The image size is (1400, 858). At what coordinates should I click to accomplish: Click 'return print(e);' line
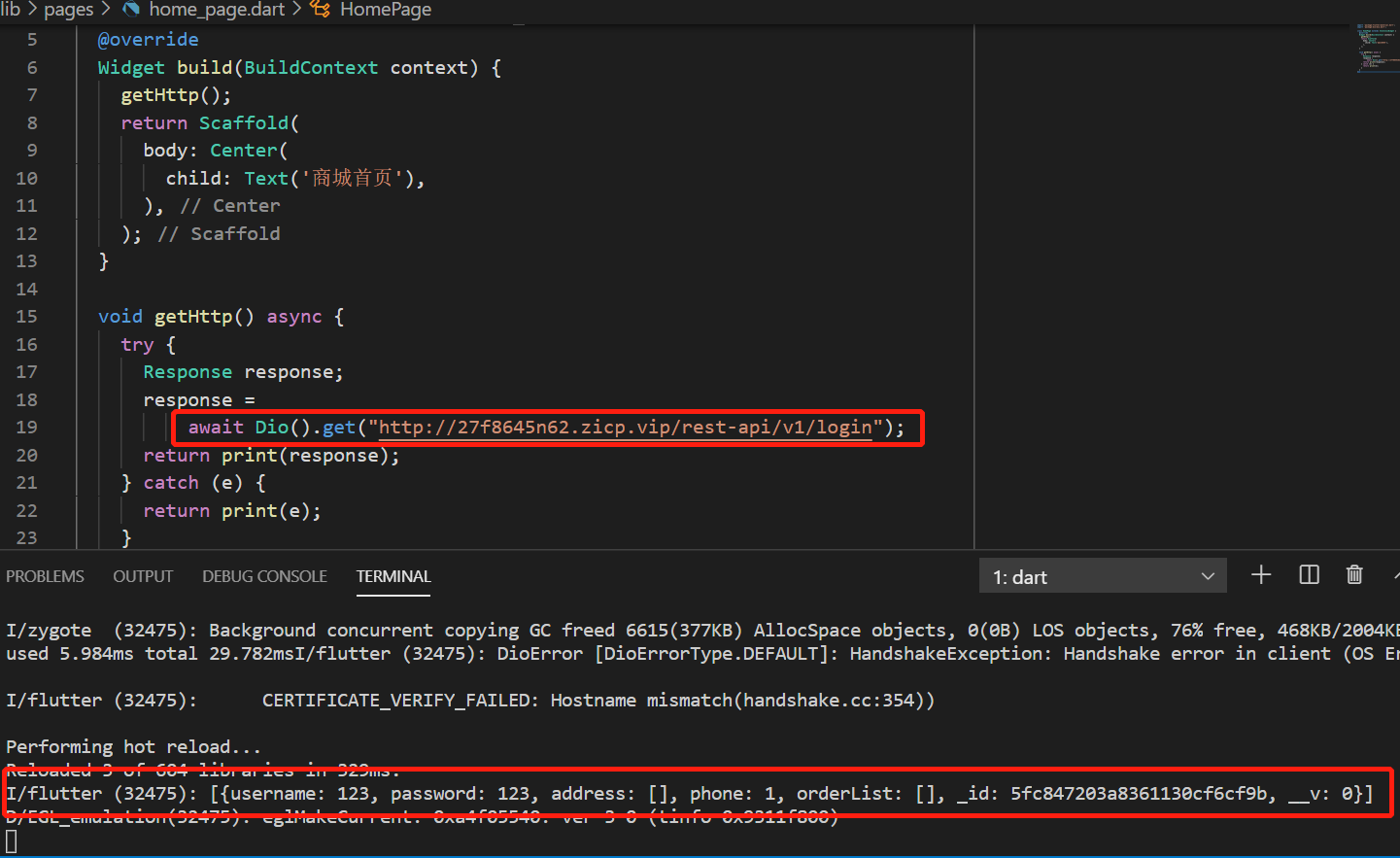pos(232,511)
